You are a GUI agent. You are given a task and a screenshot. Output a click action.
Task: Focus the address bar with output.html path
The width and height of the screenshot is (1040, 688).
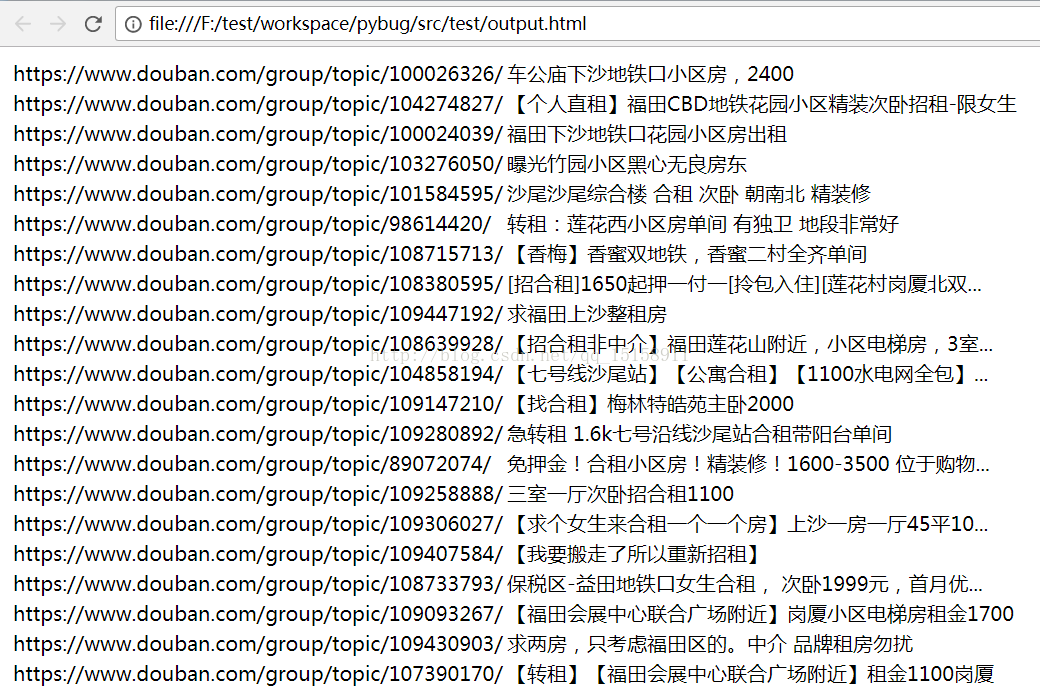click(577, 24)
